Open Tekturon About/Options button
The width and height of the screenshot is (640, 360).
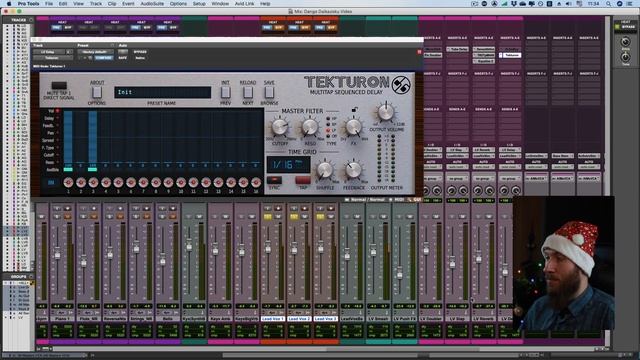(97, 93)
